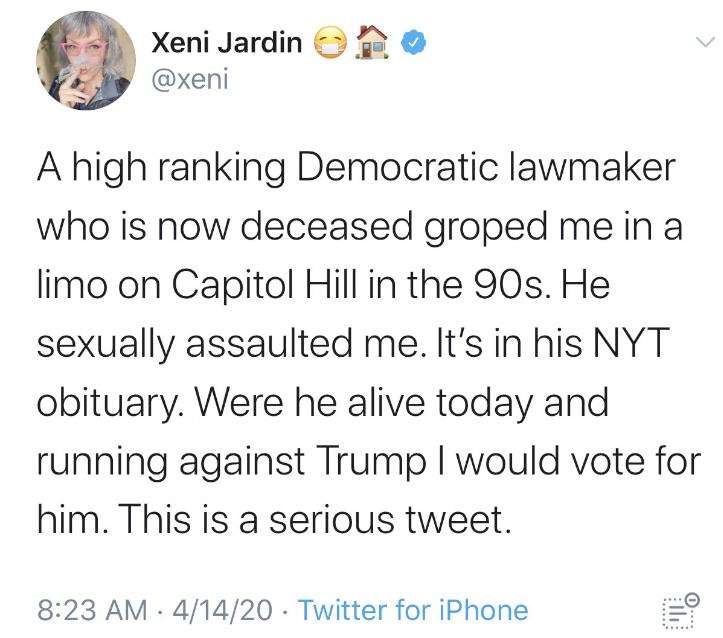Open the @xeni handle link
723x638 pixels.
pos(190,78)
